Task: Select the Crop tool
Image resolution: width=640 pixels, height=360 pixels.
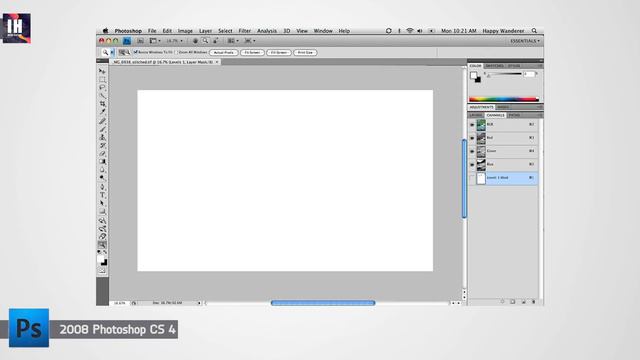Action: 102,104
